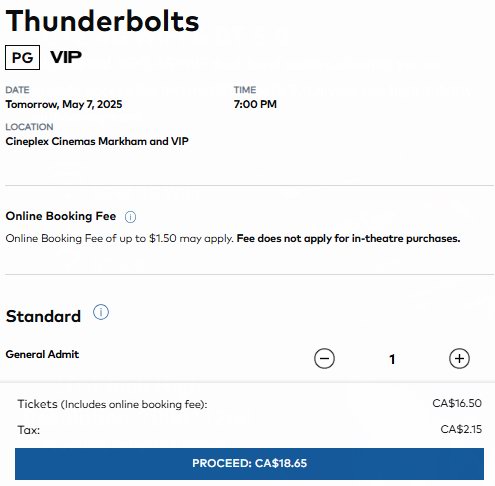This screenshot has width=495, height=486.
Task: Click the General Admit label
Action: [x=42, y=354]
